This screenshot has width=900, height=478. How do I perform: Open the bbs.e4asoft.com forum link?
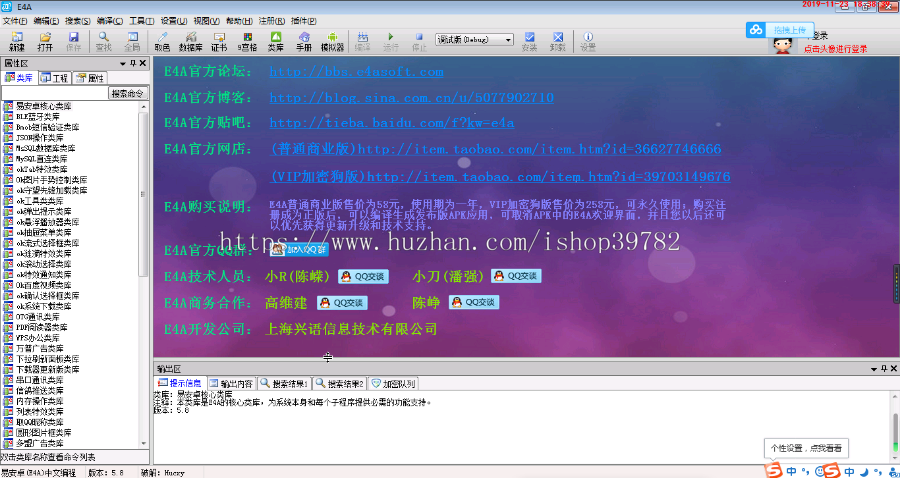pyautogui.click(x=356, y=72)
